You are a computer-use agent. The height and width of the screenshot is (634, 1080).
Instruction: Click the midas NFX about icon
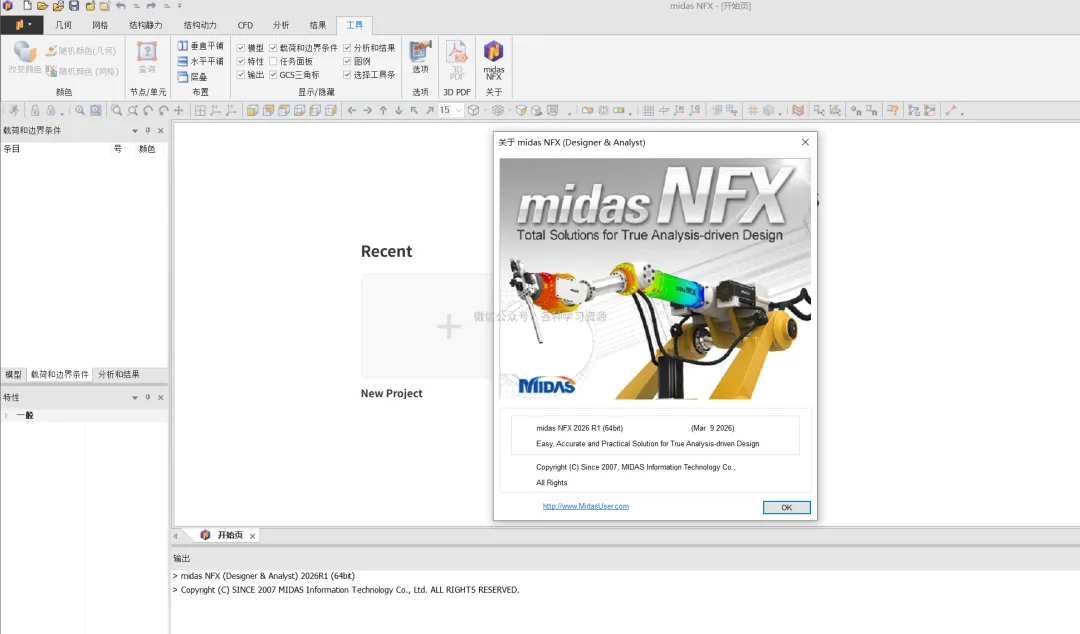tap(493, 60)
